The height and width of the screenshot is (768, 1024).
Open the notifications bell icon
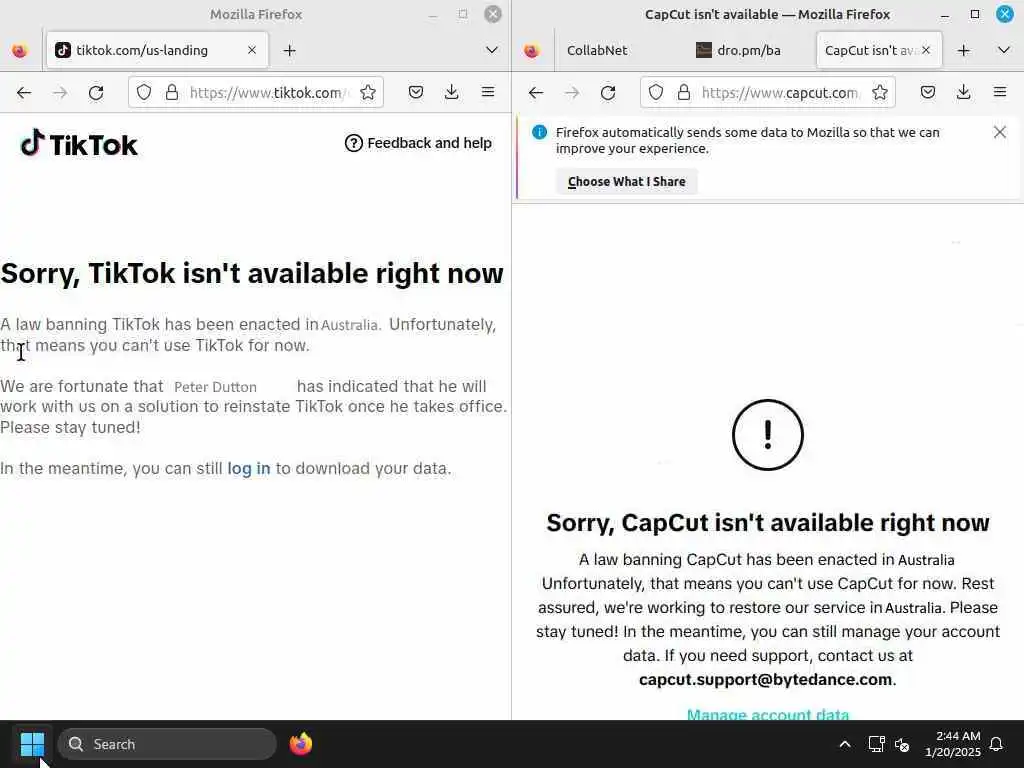point(997,744)
